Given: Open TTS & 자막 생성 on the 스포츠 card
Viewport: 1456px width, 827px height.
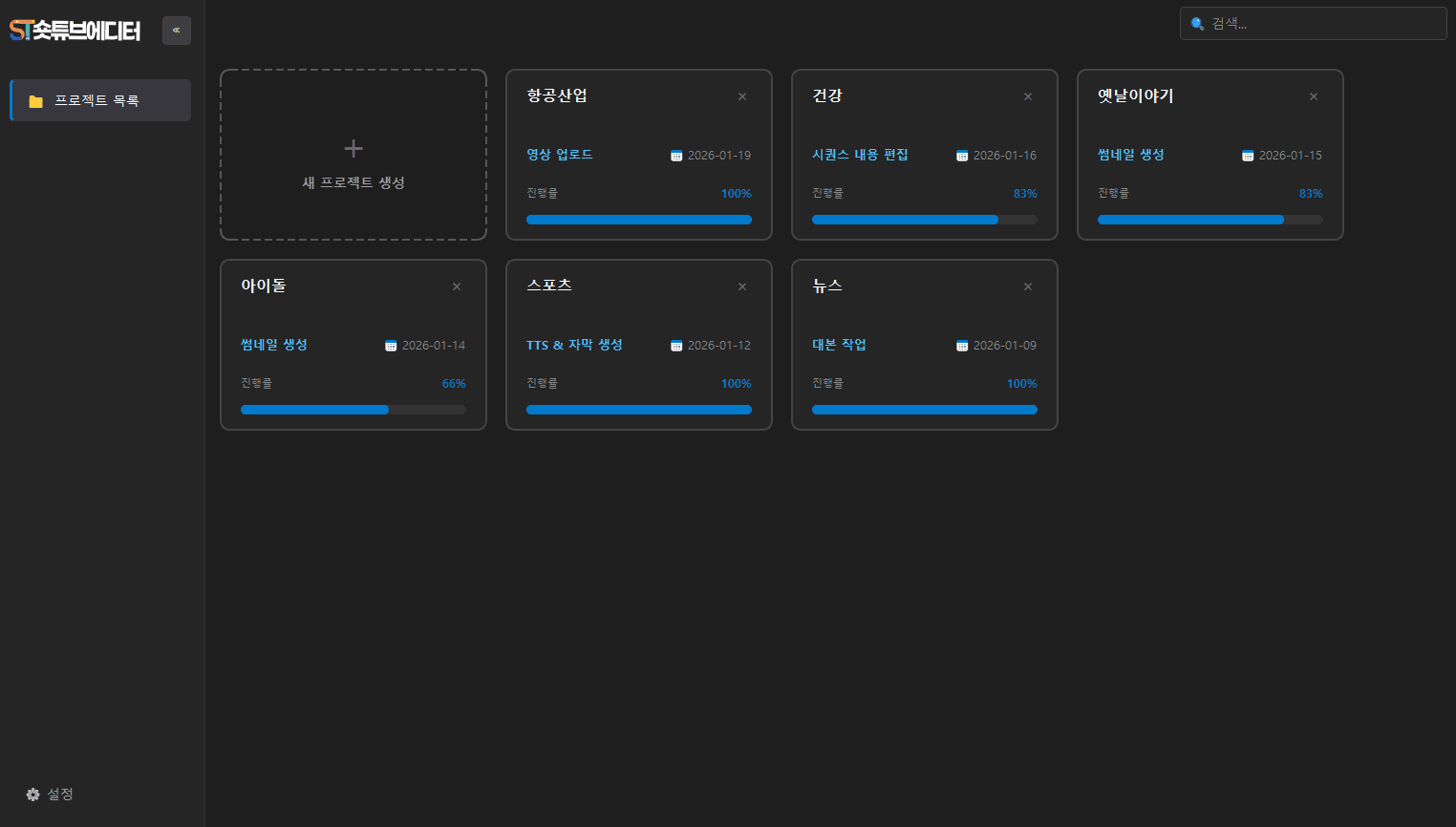Looking at the screenshot, I should coord(575,345).
